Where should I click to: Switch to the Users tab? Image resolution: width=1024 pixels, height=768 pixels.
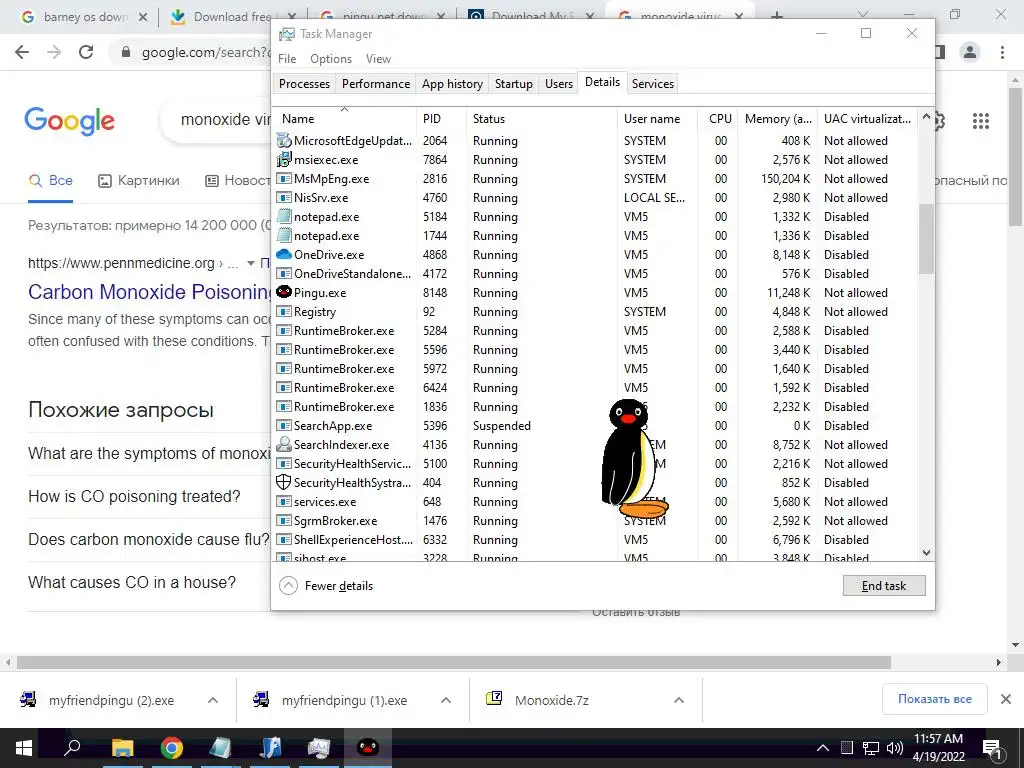point(558,84)
